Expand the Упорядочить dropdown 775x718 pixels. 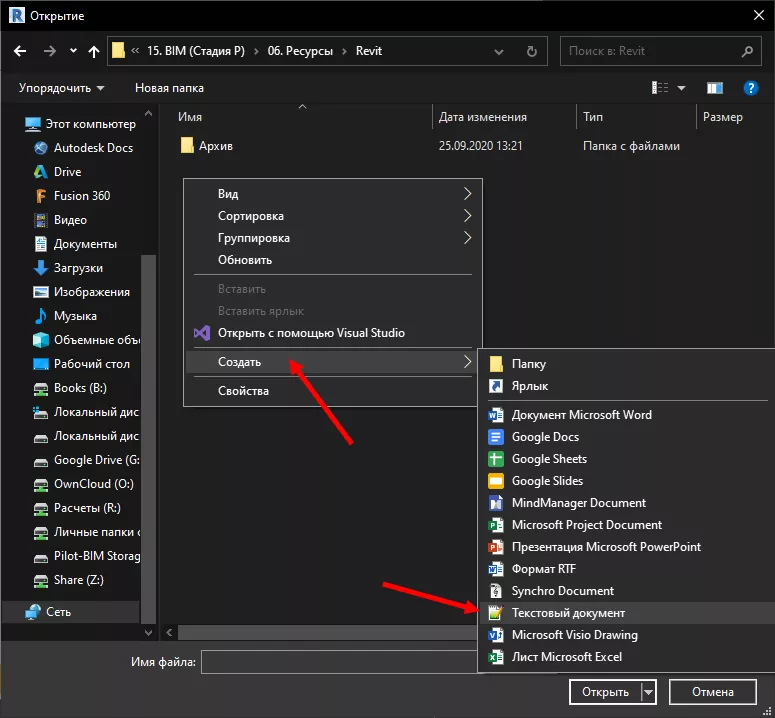(61, 89)
